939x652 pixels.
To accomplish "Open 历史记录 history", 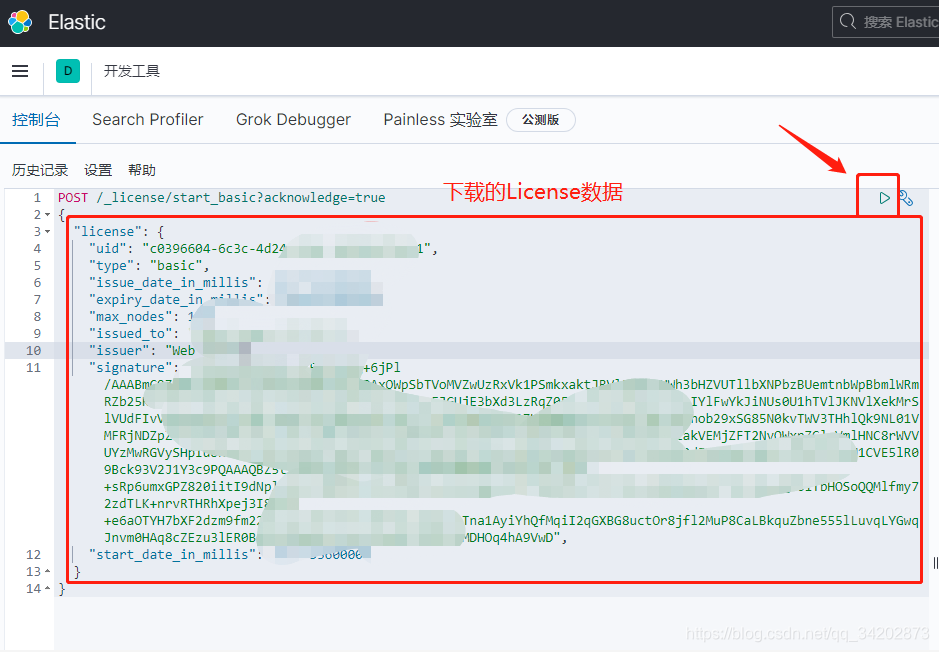I will pyautogui.click(x=40, y=170).
